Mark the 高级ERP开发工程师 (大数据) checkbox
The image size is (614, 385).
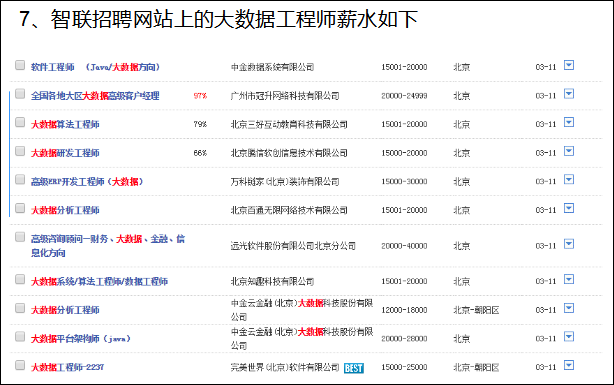click(x=20, y=179)
